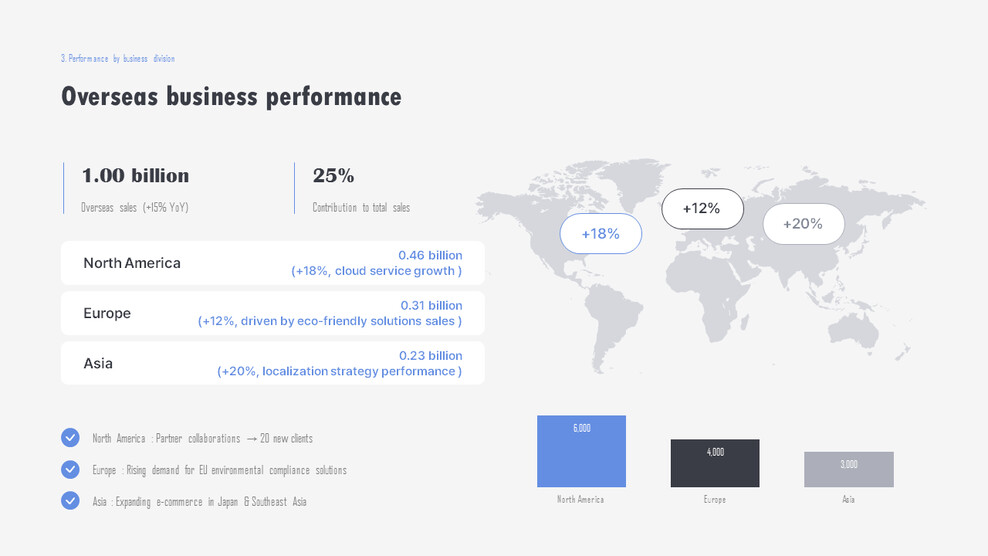Click the Europe checkmark bullet icon
This screenshot has height=556, width=988.
pyautogui.click(x=70, y=469)
